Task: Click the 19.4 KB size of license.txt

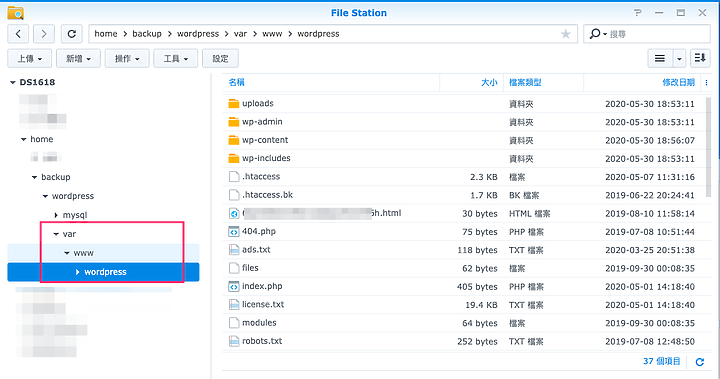Action: [x=481, y=305]
